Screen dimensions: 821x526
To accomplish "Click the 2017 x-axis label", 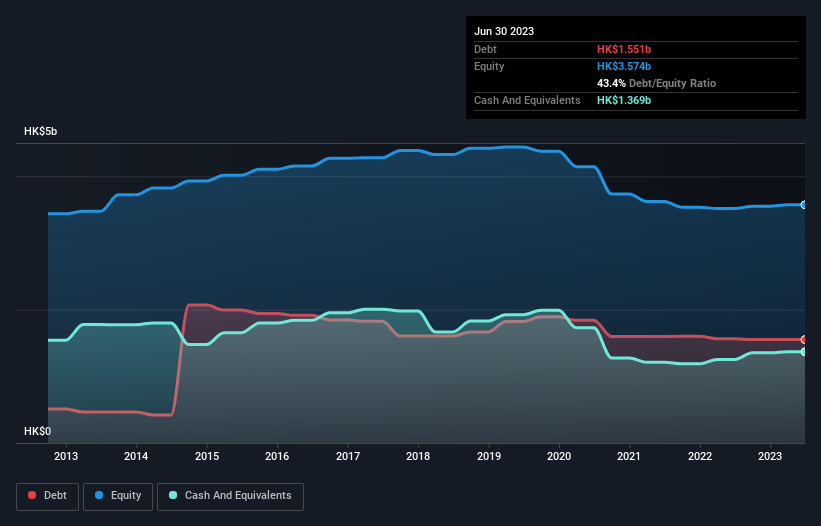I will point(348,456).
